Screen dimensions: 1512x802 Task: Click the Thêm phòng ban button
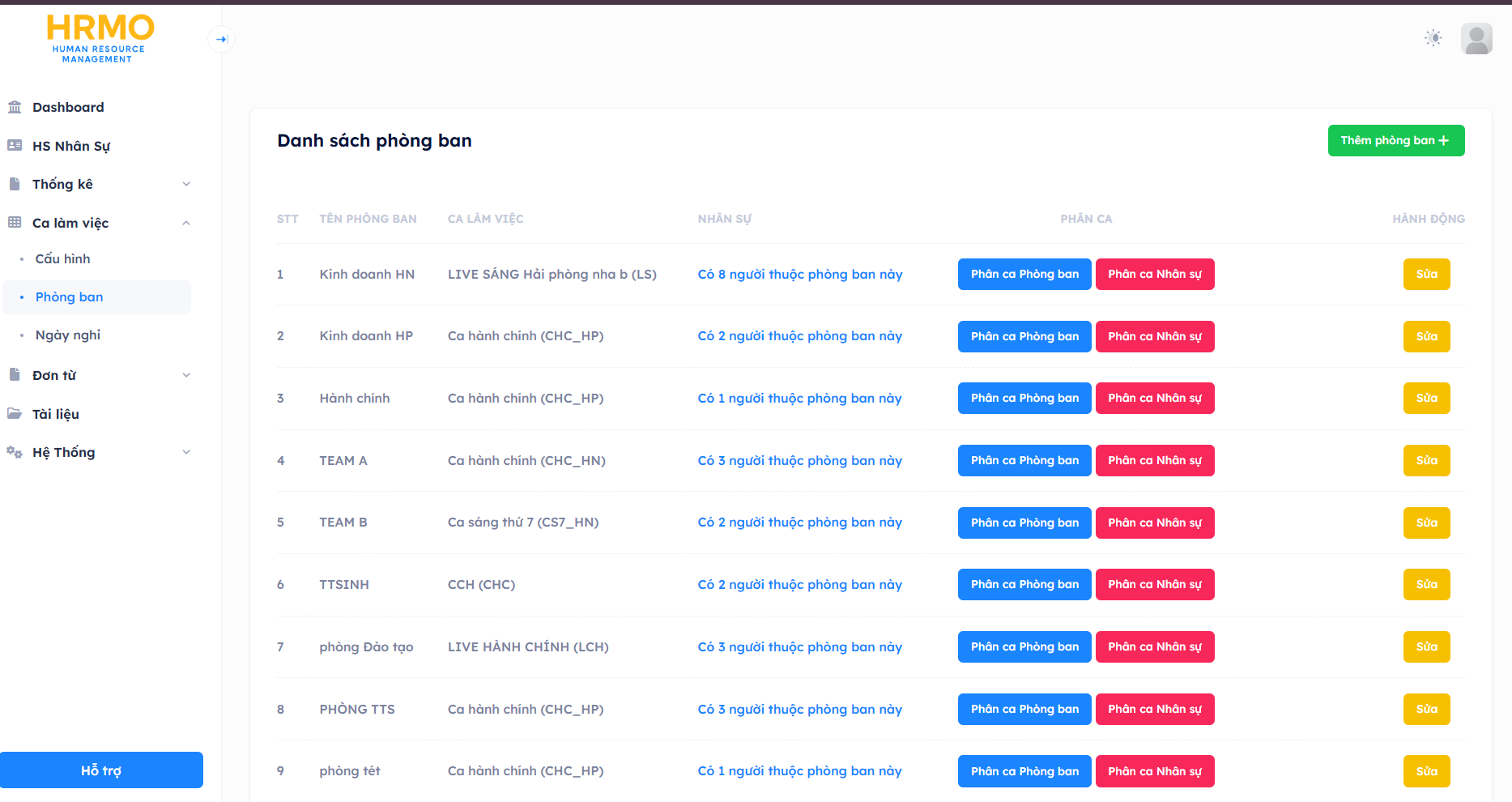pos(1395,140)
